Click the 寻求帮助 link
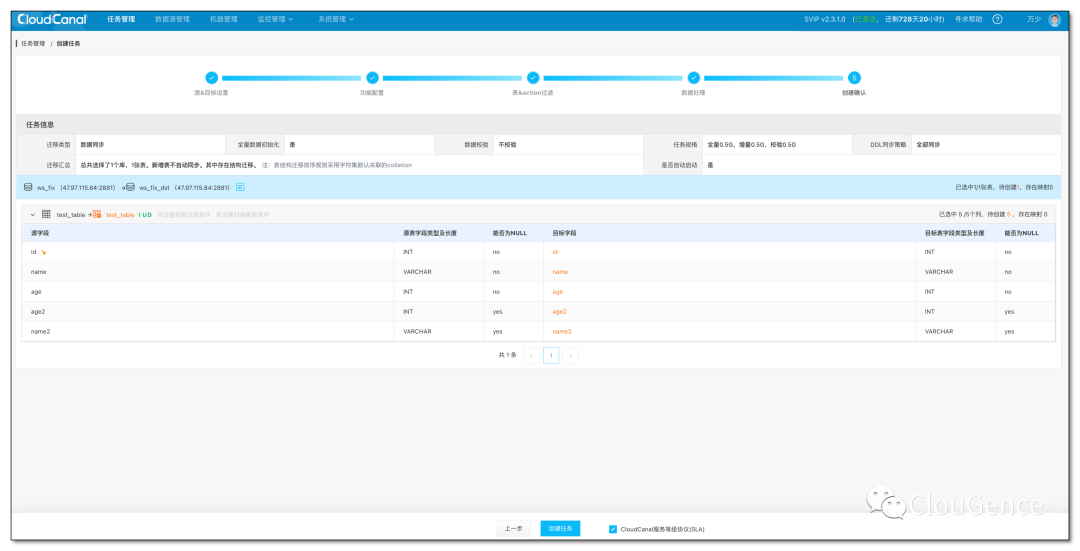Viewport: 1080px width, 551px height. pos(968,19)
